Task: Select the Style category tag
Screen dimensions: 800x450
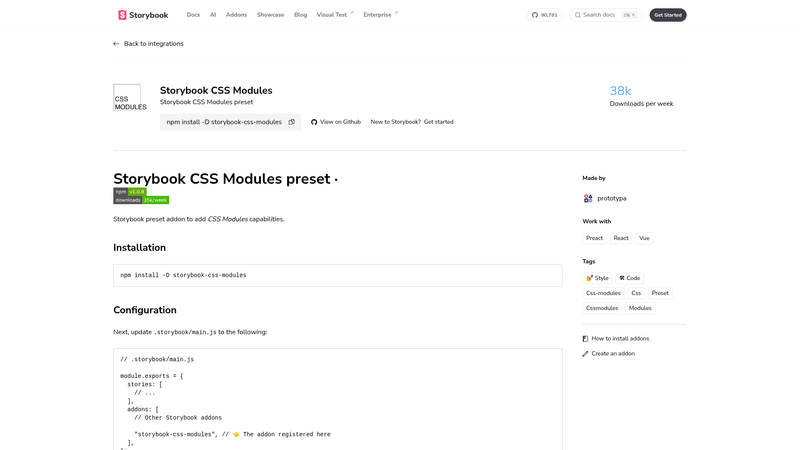Action: 597,278
